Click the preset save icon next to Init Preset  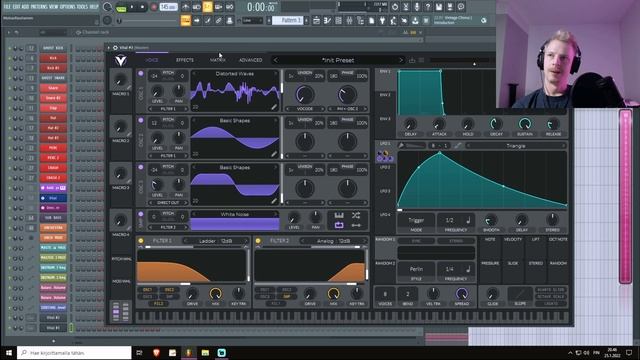[x=412, y=60]
